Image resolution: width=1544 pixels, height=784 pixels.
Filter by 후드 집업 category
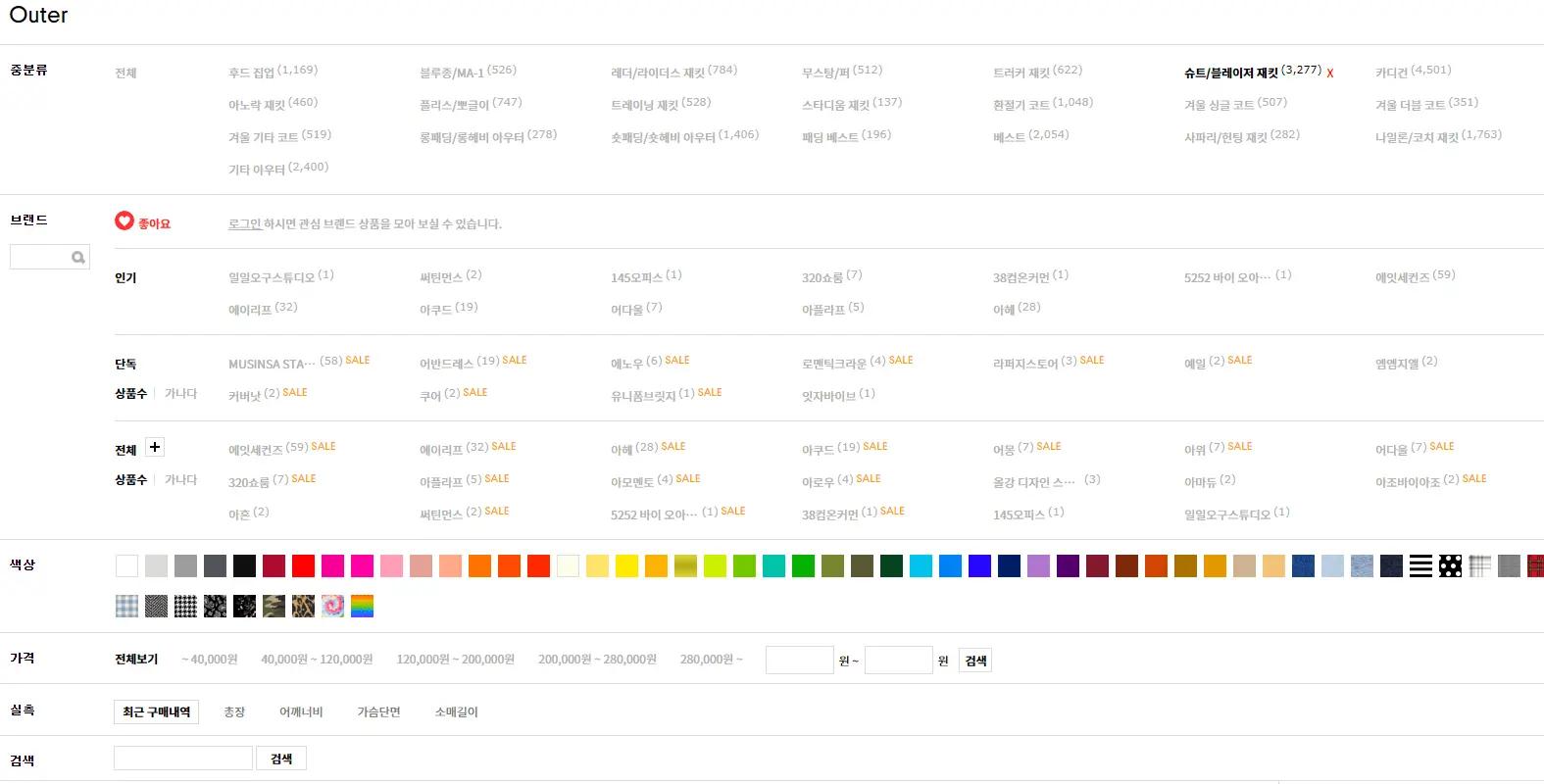(x=251, y=73)
